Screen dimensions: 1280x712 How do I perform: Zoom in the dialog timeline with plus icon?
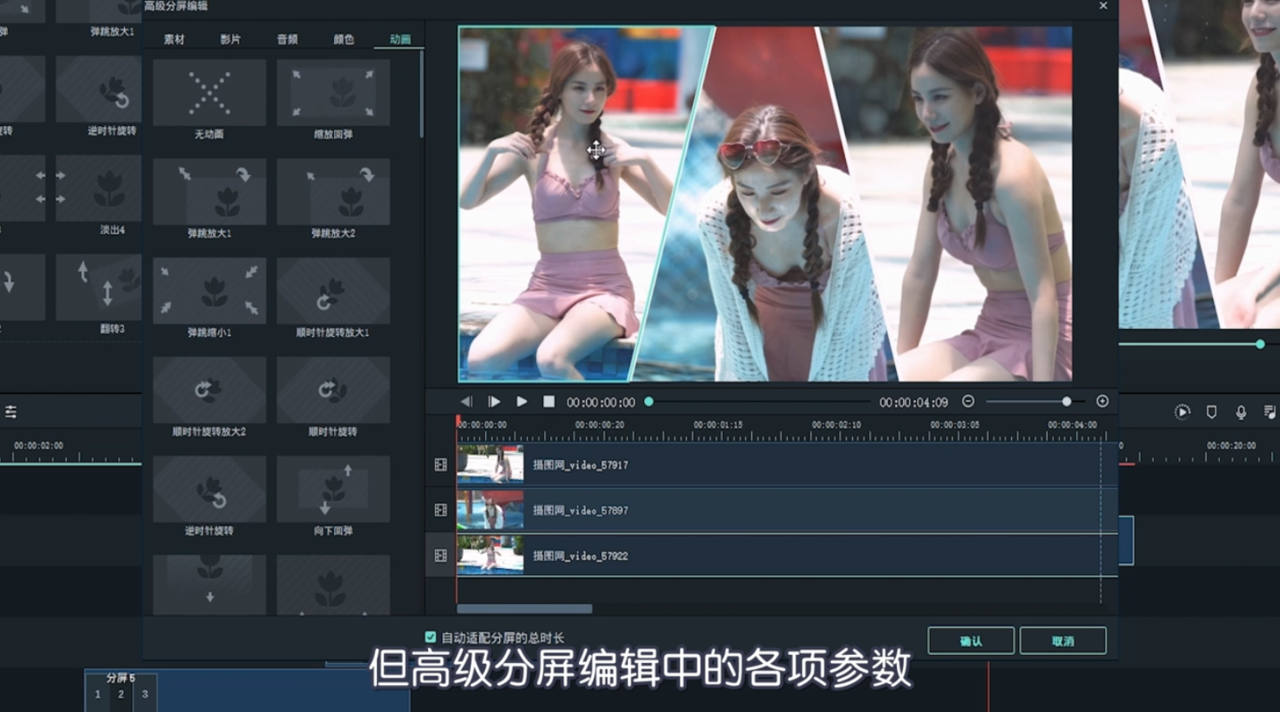[1102, 401]
